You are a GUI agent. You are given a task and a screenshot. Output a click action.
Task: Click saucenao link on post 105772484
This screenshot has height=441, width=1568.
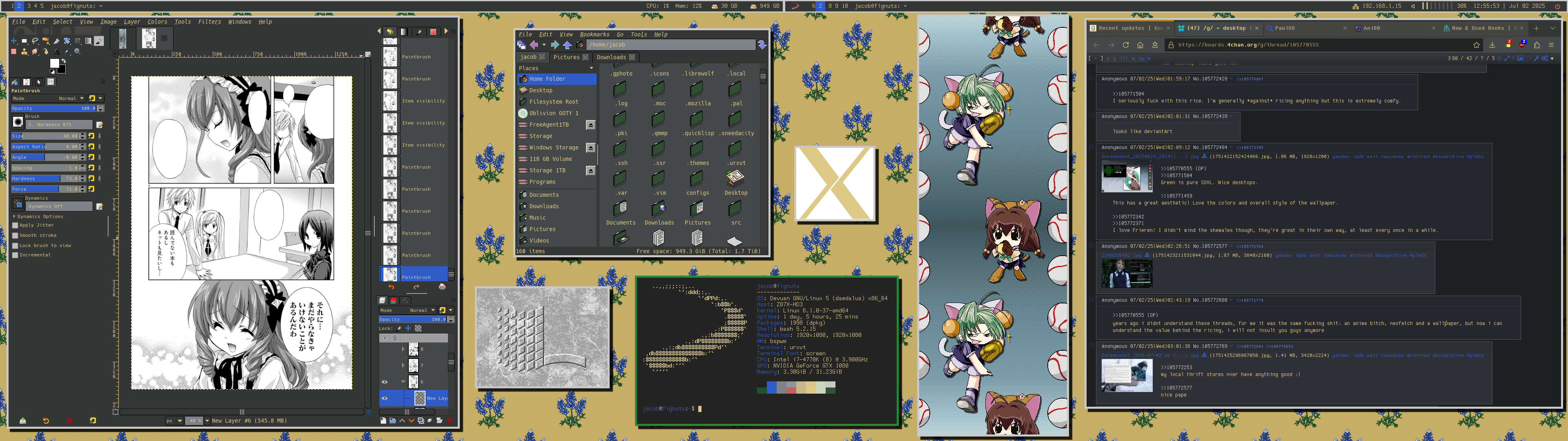click(x=1393, y=156)
